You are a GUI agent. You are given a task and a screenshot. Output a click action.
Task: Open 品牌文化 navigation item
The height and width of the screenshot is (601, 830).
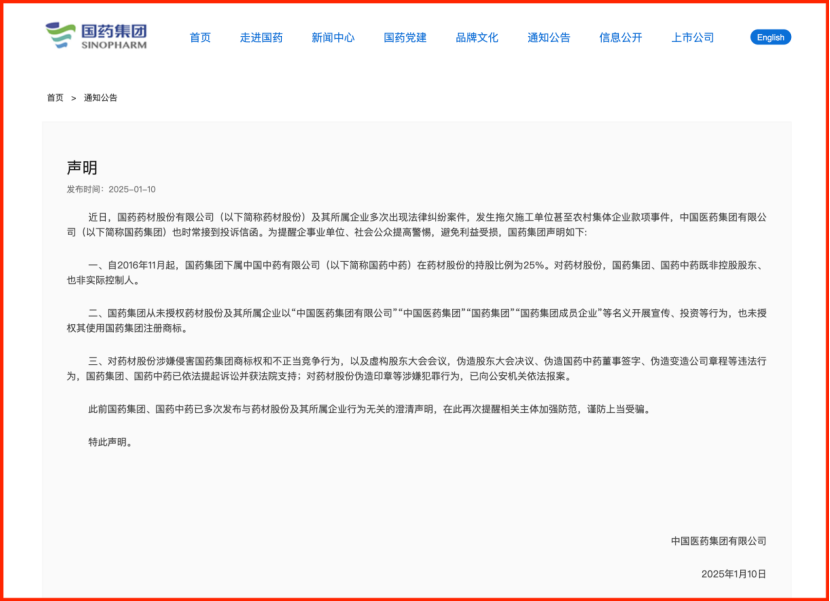(477, 38)
